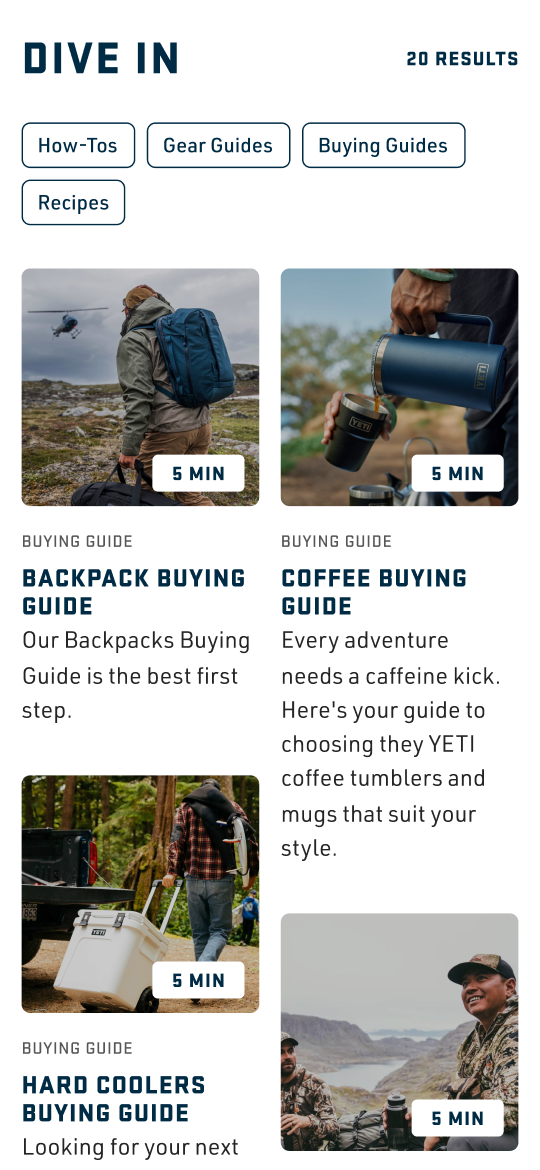This screenshot has height=1170, width=540.
Task: Click the caffeine kick coffee description text
Action: pyautogui.click(x=391, y=744)
